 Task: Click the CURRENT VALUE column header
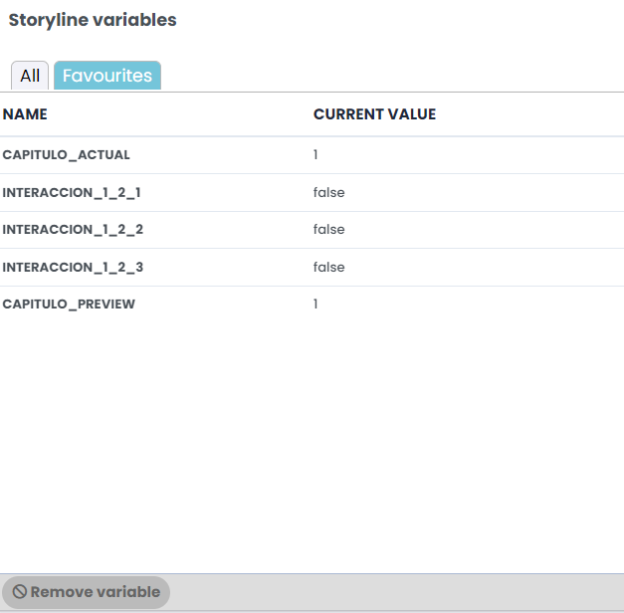tap(374, 114)
